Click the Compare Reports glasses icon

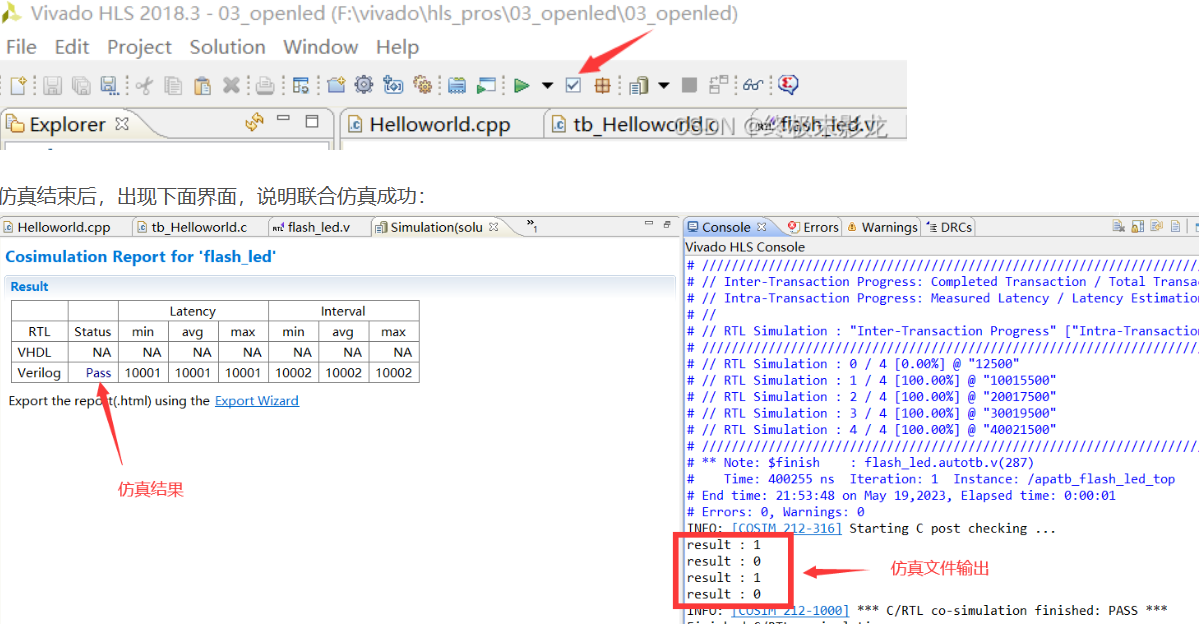(x=753, y=85)
